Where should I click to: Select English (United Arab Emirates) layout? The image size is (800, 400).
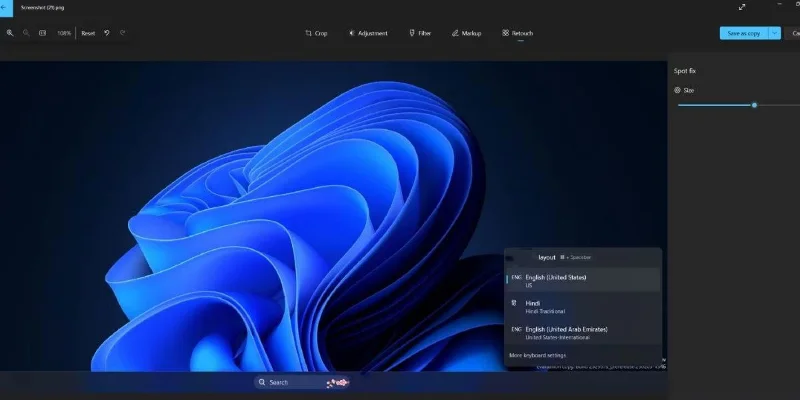(x=583, y=333)
